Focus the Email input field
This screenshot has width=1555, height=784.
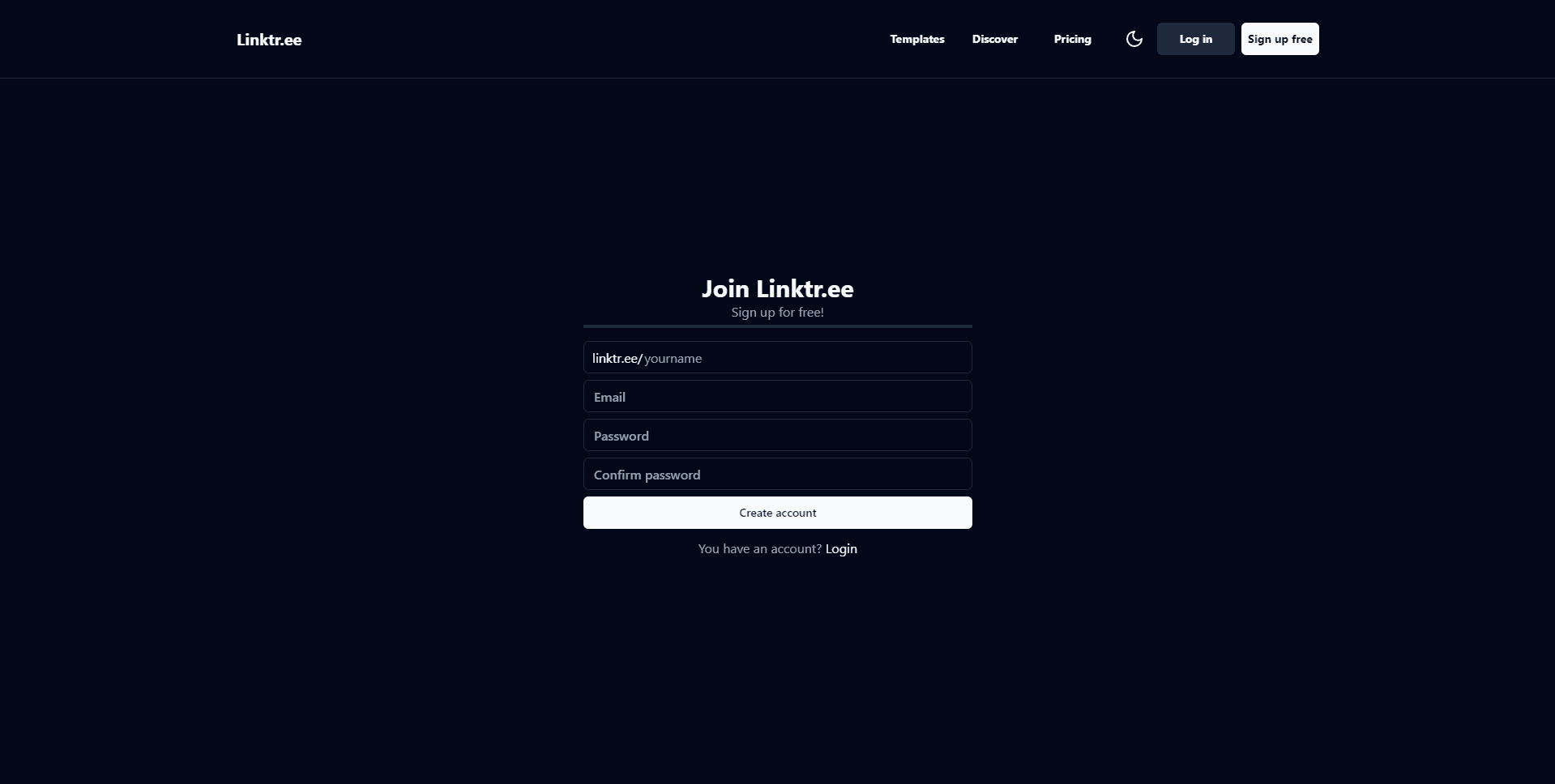(x=777, y=396)
